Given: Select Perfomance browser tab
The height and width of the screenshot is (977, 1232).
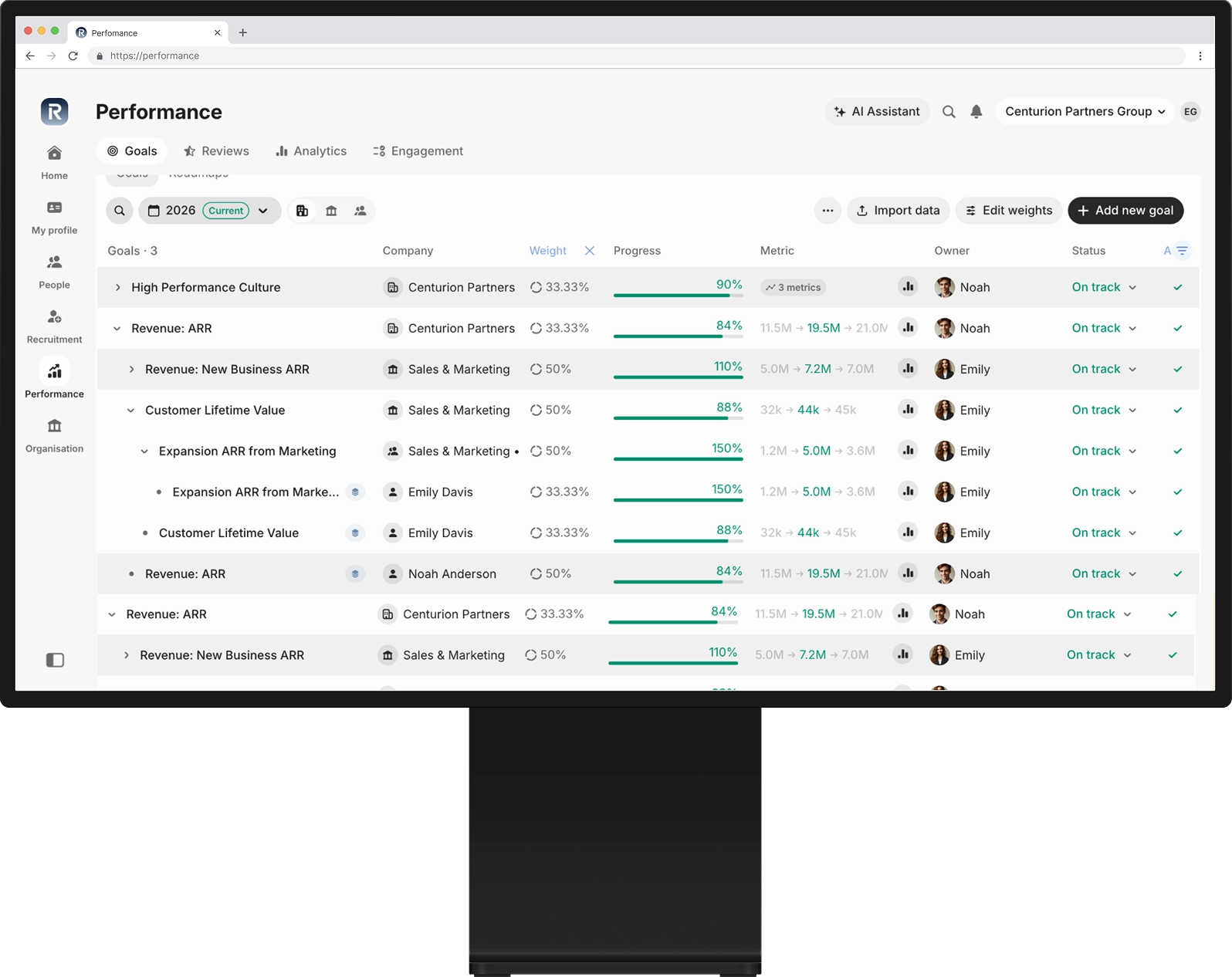Looking at the screenshot, I should point(148,32).
